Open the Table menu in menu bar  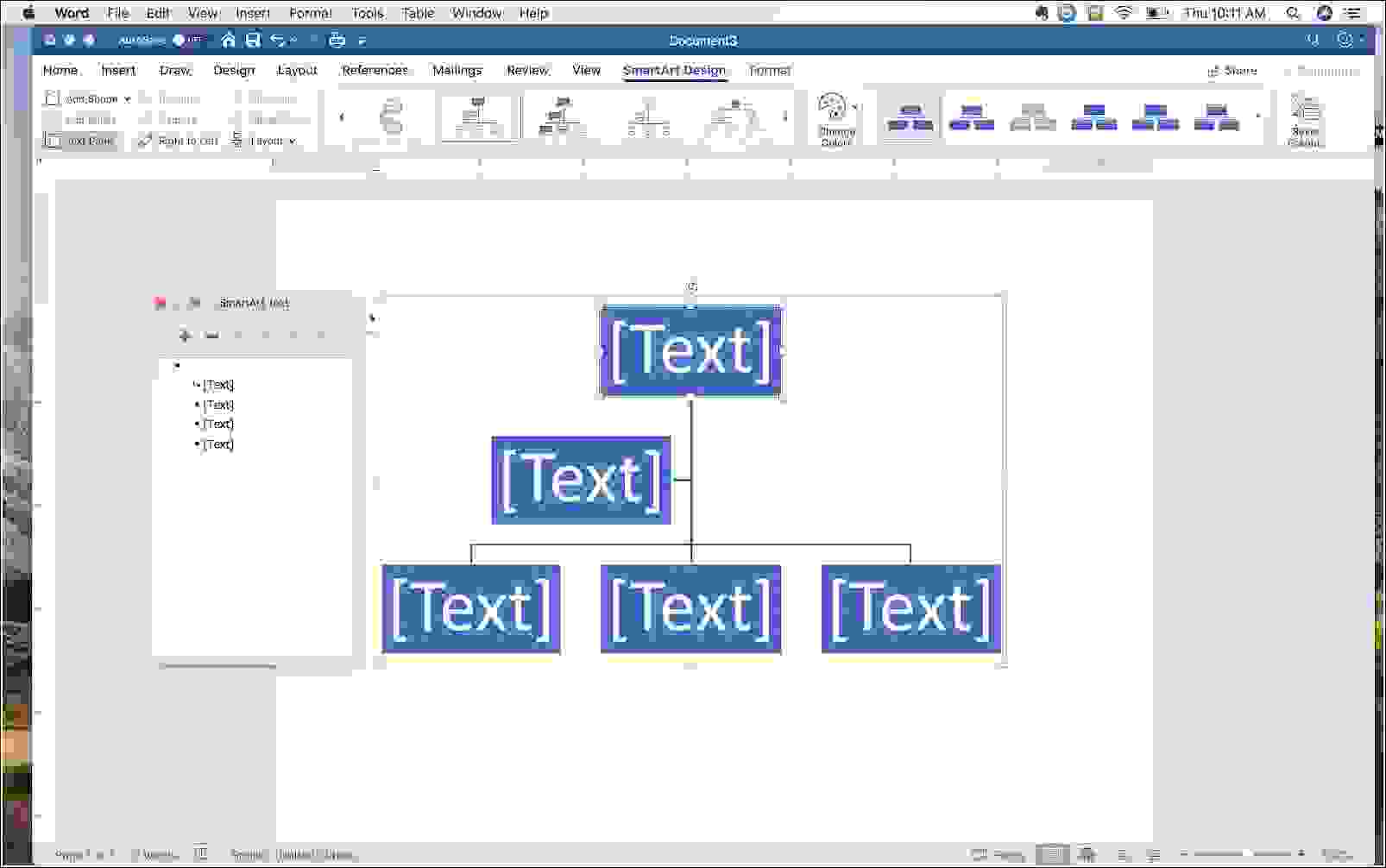pos(418,13)
